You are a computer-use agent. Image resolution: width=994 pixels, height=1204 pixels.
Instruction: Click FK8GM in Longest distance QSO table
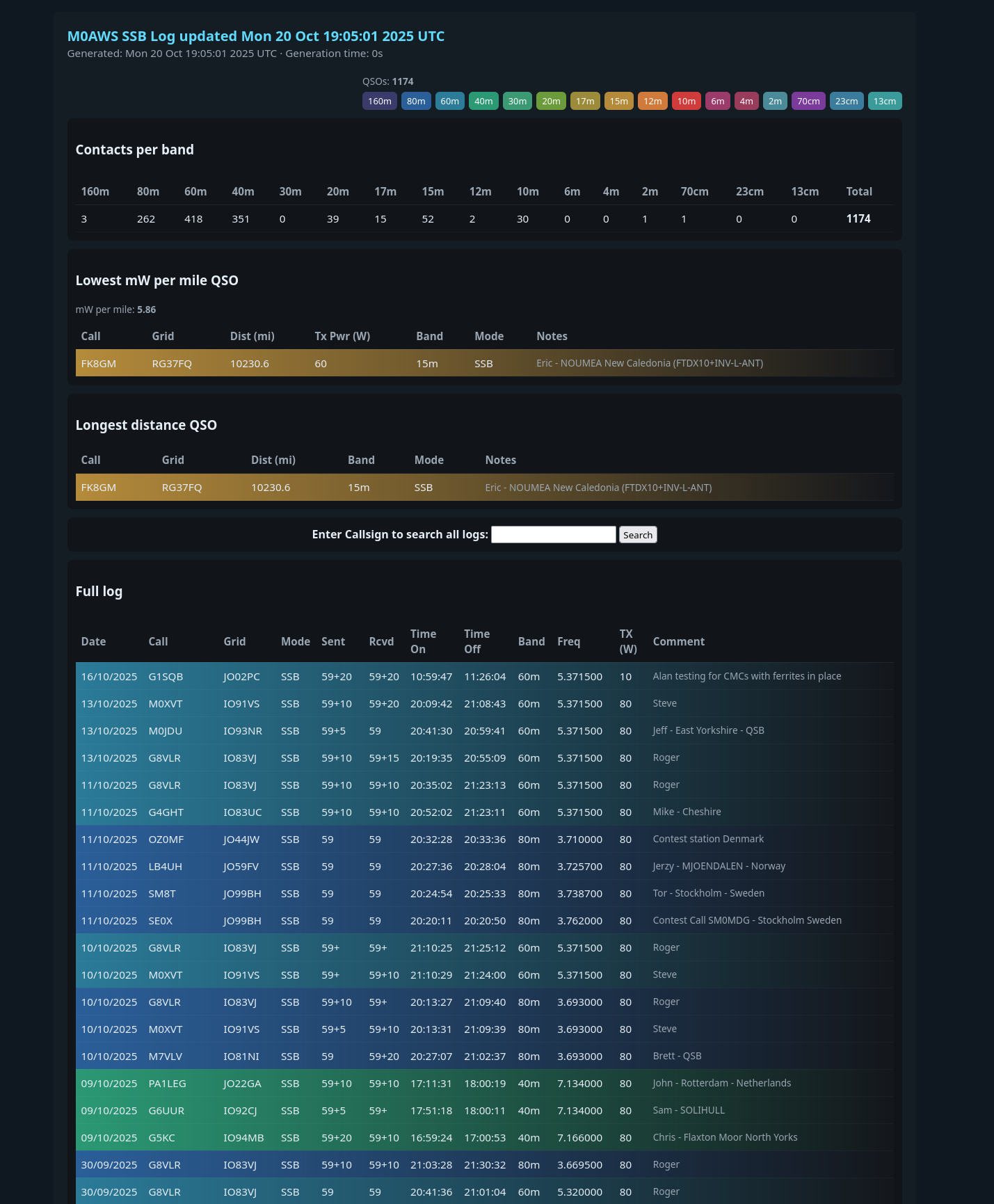[x=99, y=488]
